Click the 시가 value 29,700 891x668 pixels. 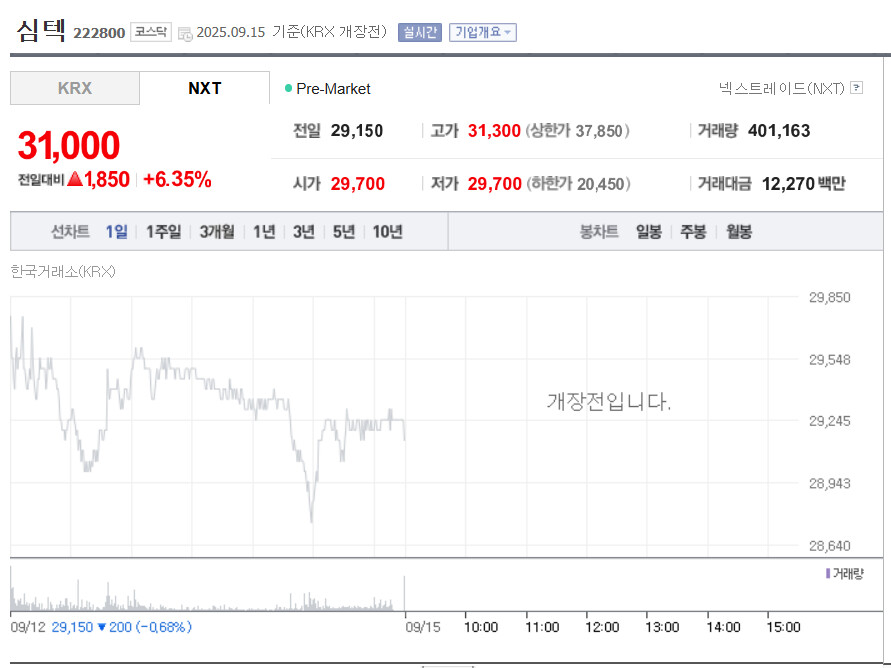358,183
